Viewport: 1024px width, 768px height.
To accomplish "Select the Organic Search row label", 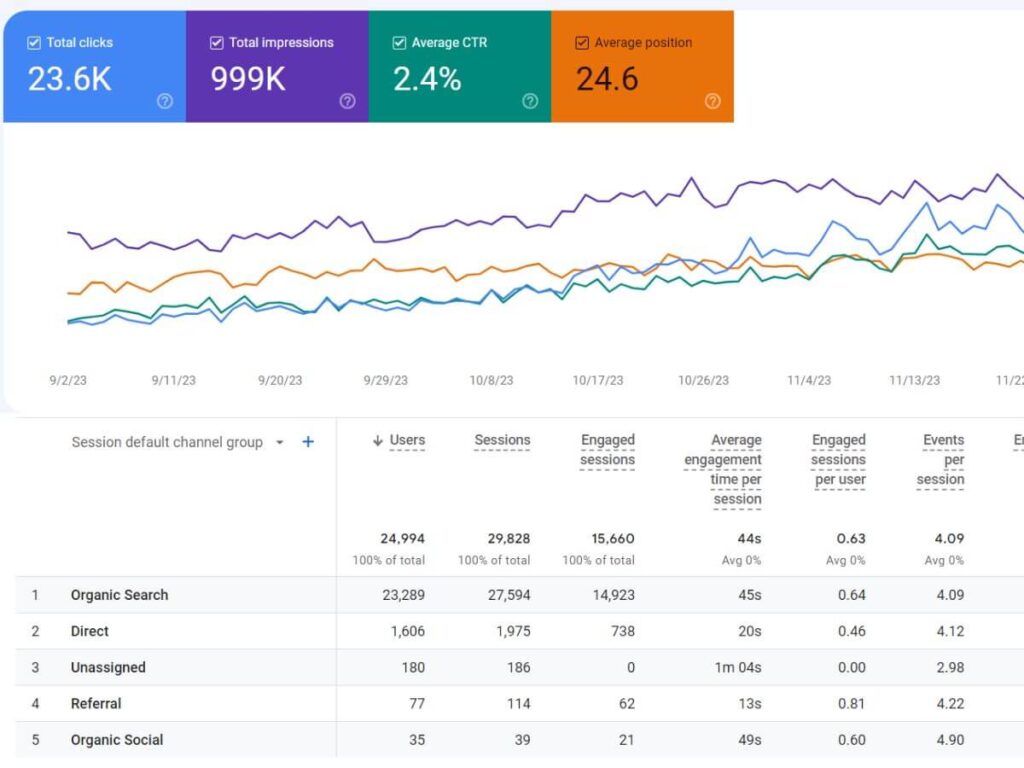I will click(120, 595).
